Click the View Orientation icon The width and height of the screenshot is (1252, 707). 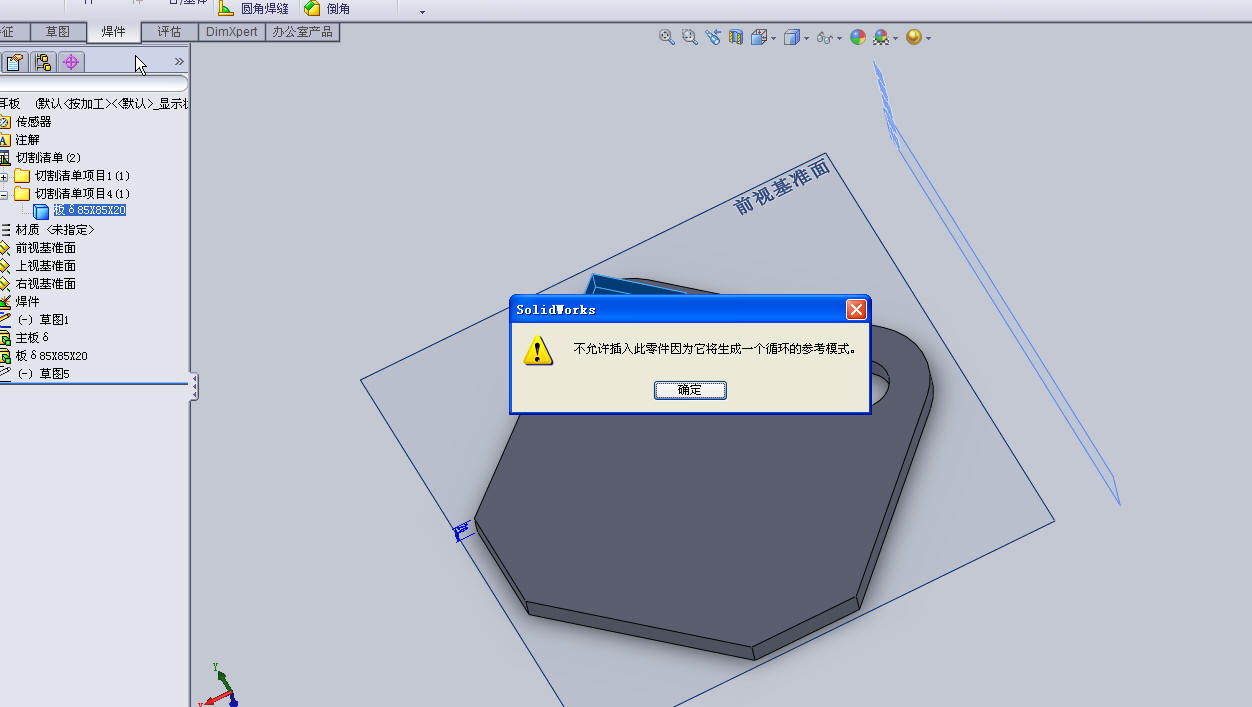point(759,37)
